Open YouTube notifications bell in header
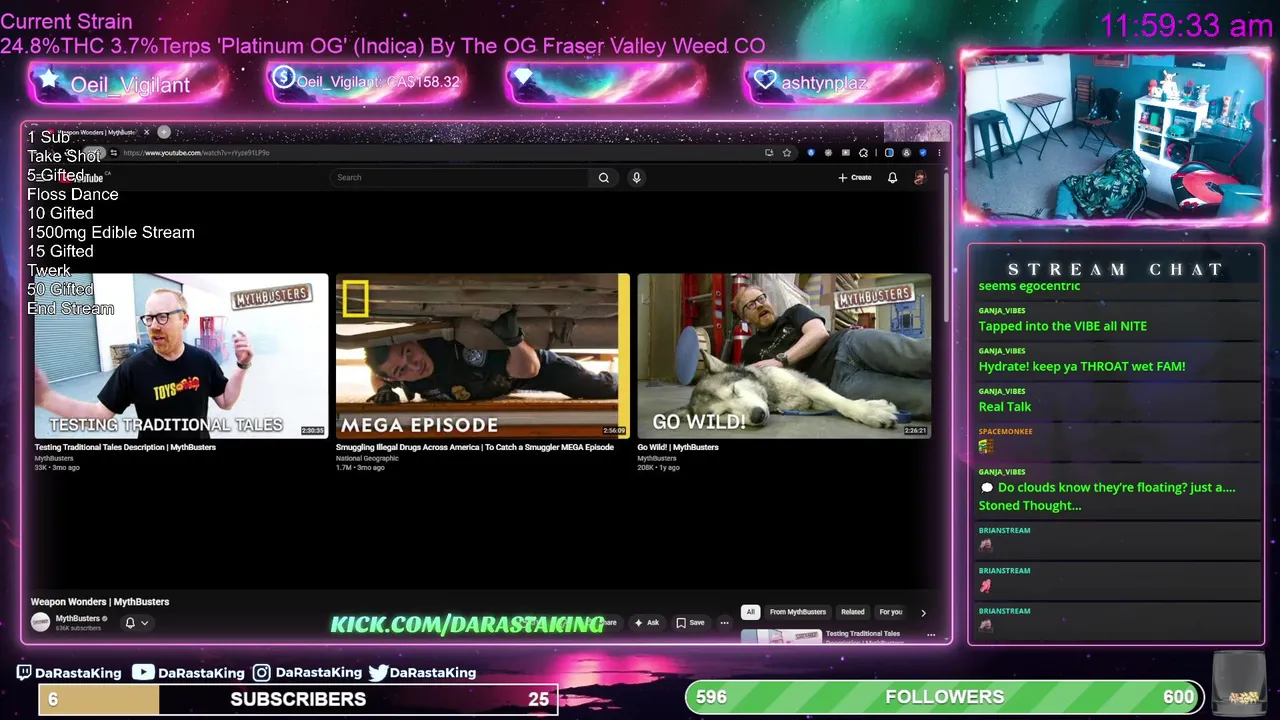This screenshot has height=720, width=1280. [893, 178]
